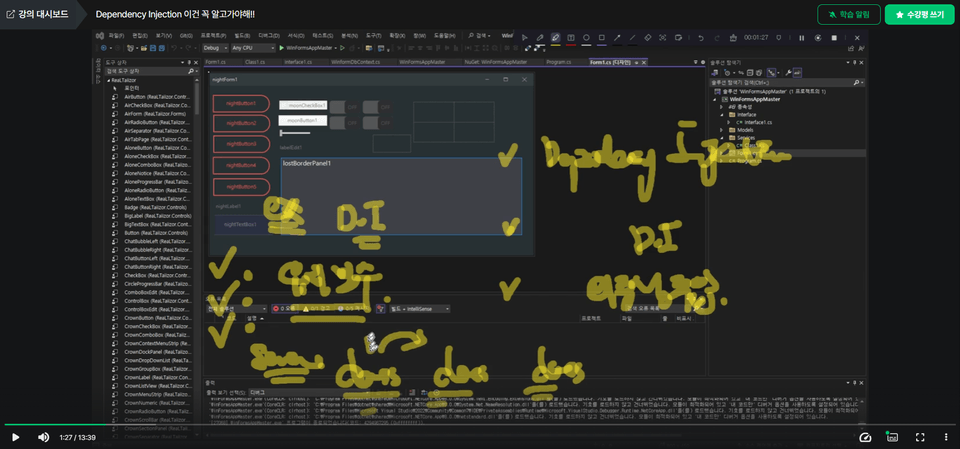
Task: Open the 파일 menu in Visual Studio
Action: [116, 36]
